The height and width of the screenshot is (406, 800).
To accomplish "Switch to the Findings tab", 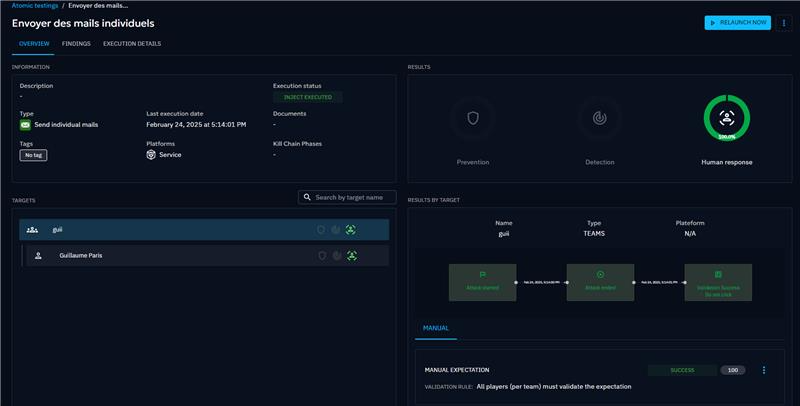I will click(76, 44).
